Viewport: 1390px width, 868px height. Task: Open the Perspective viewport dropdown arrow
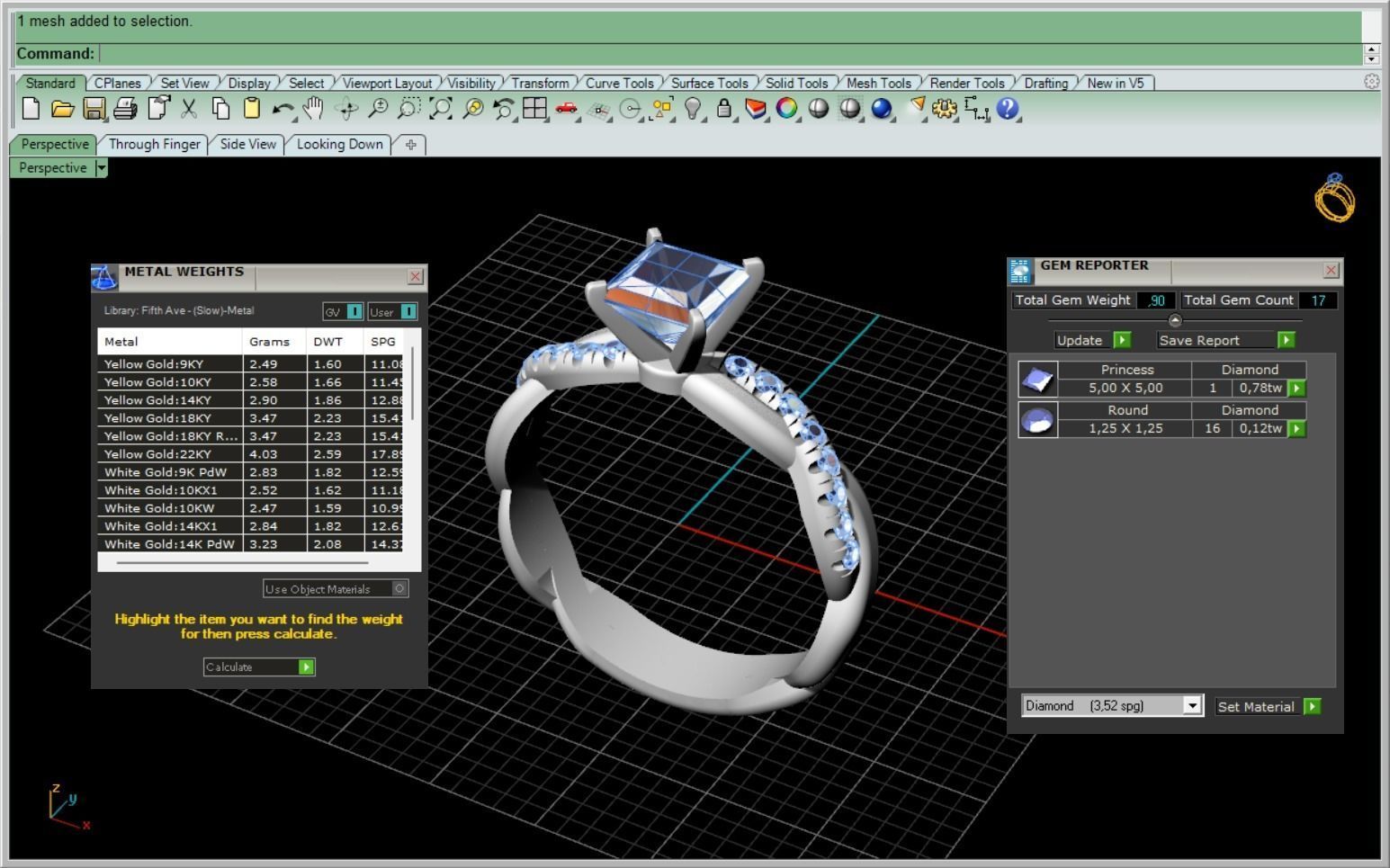[x=101, y=167]
